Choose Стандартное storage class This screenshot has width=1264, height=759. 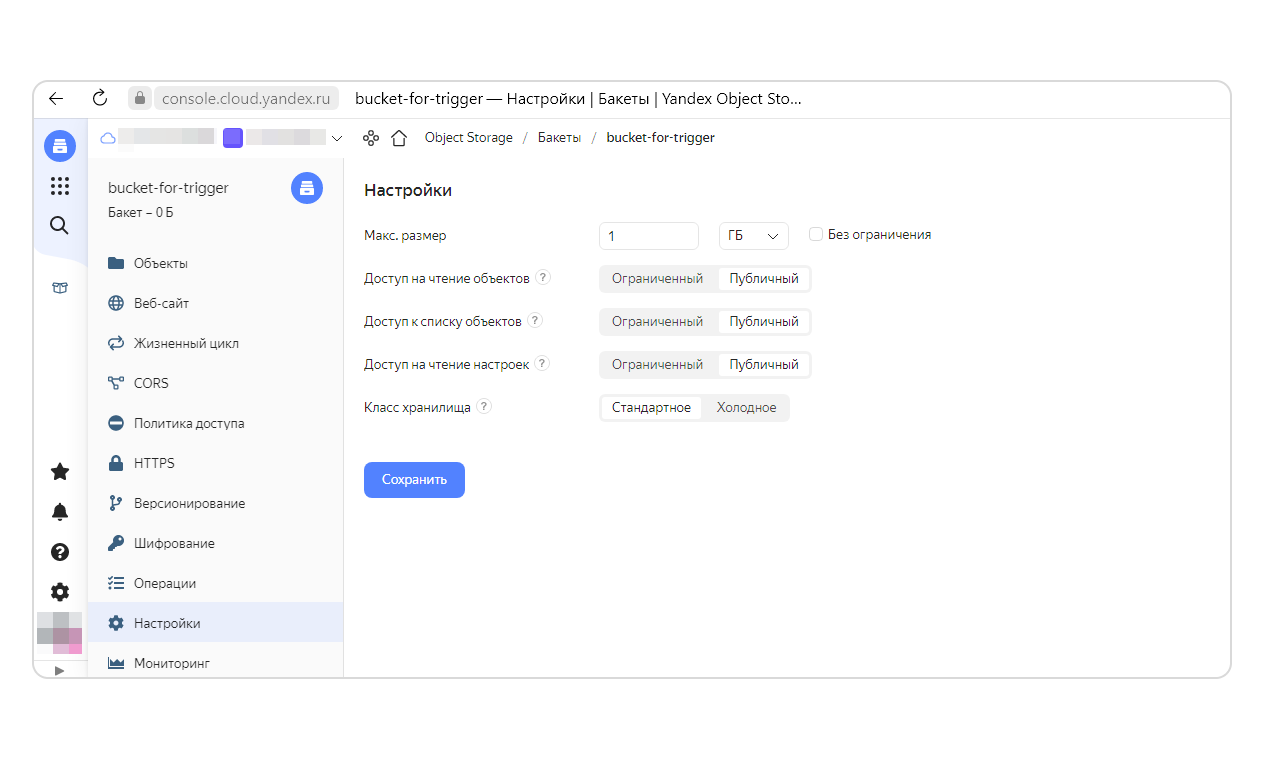[651, 408]
